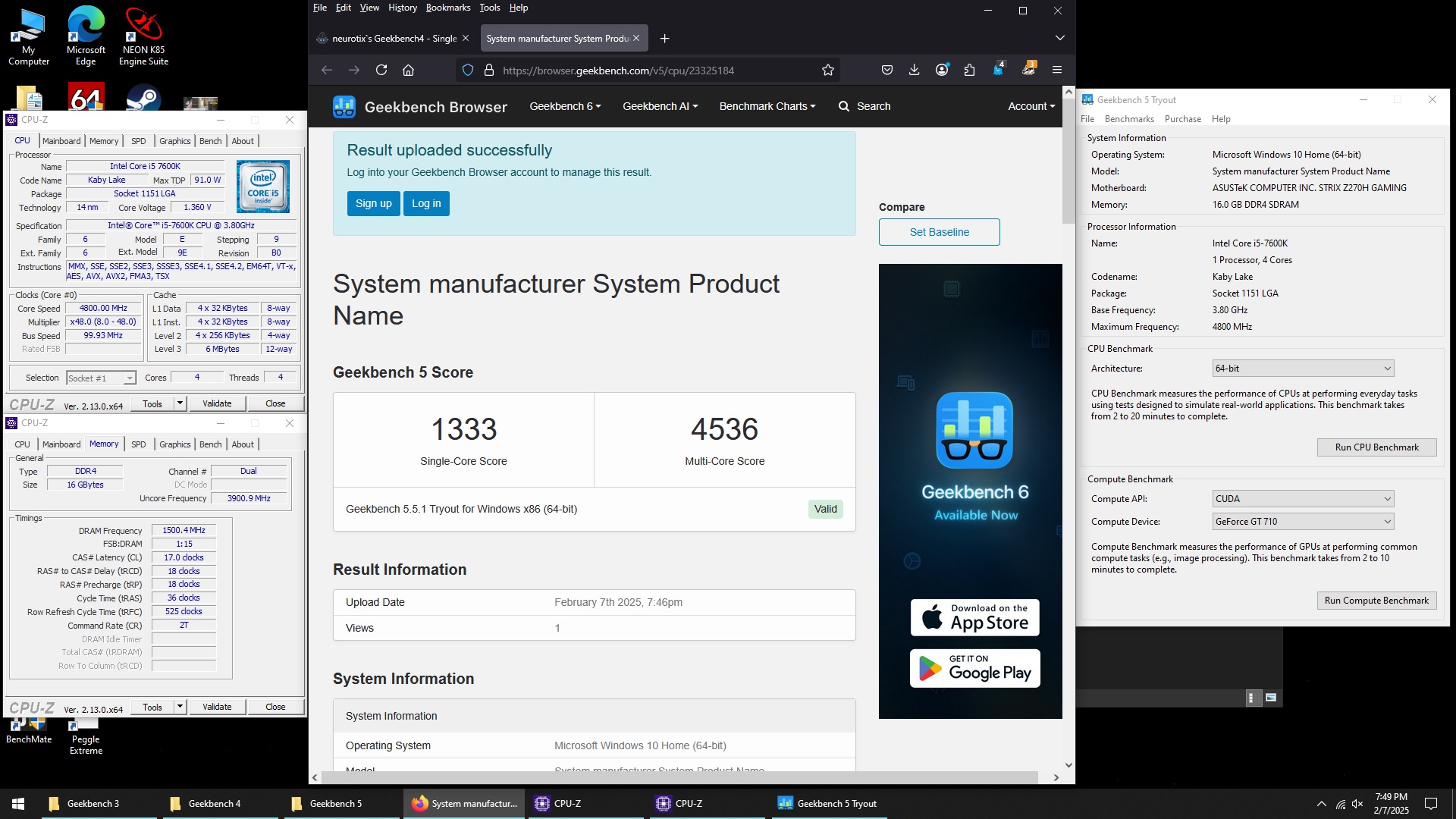Click Close button in lower CPU-Z window
This screenshot has height=819, width=1456.
click(x=275, y=707)
